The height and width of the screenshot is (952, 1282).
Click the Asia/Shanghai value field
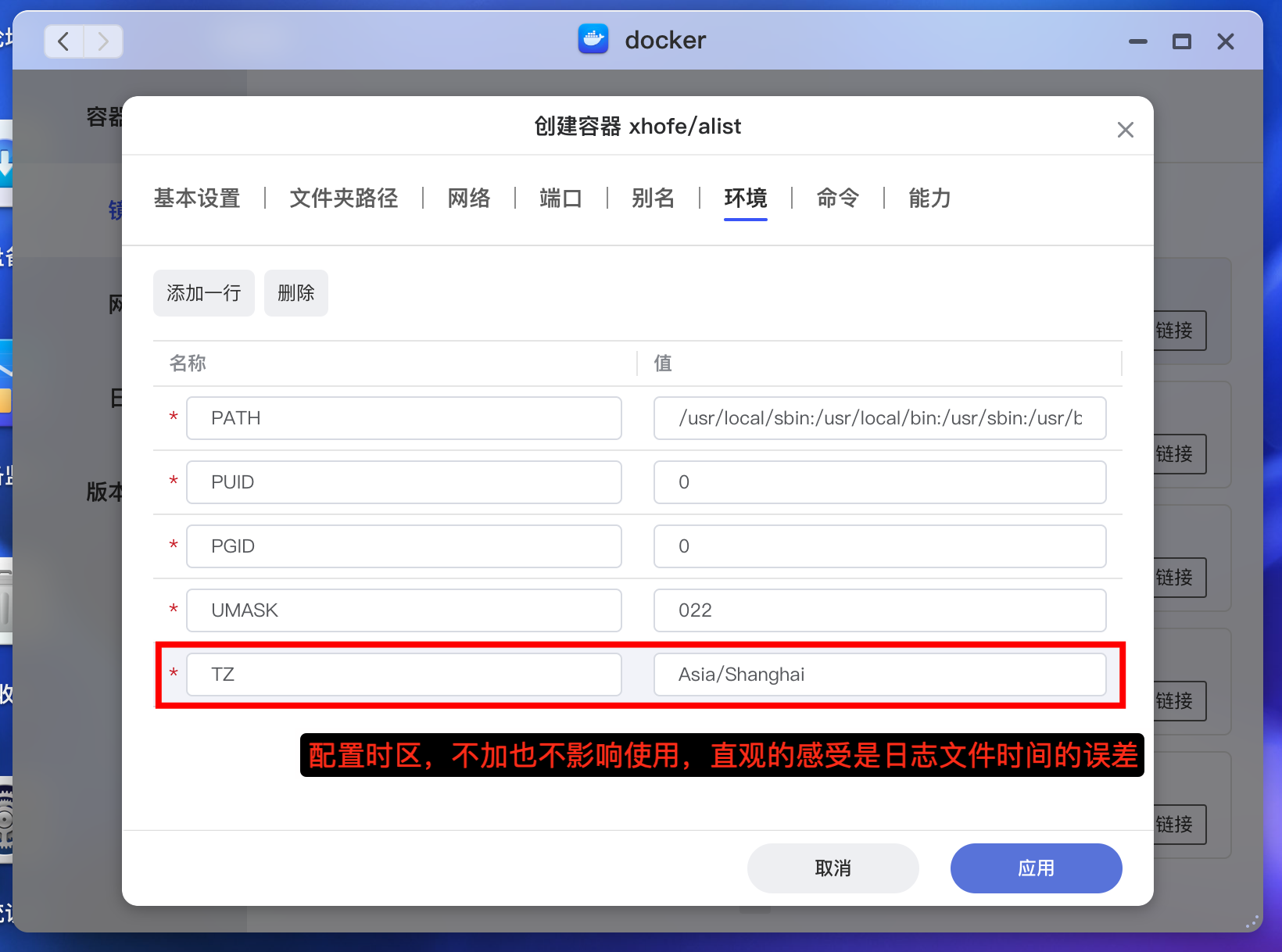[x=880, y=675]
